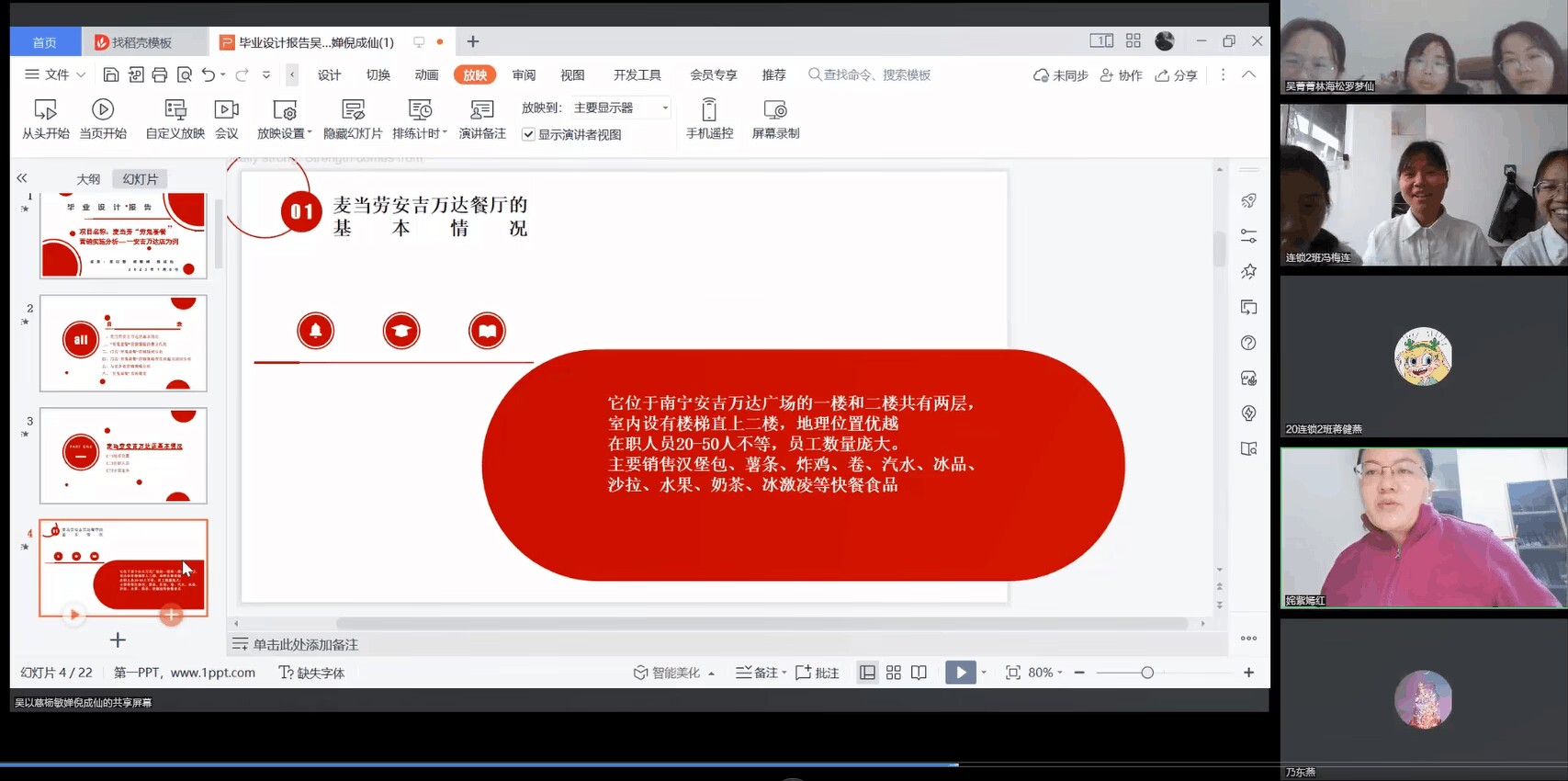This screenshot has height=781, width=1568.
Task: Click the print icon in quick toolbar
Action: (160, 74)
